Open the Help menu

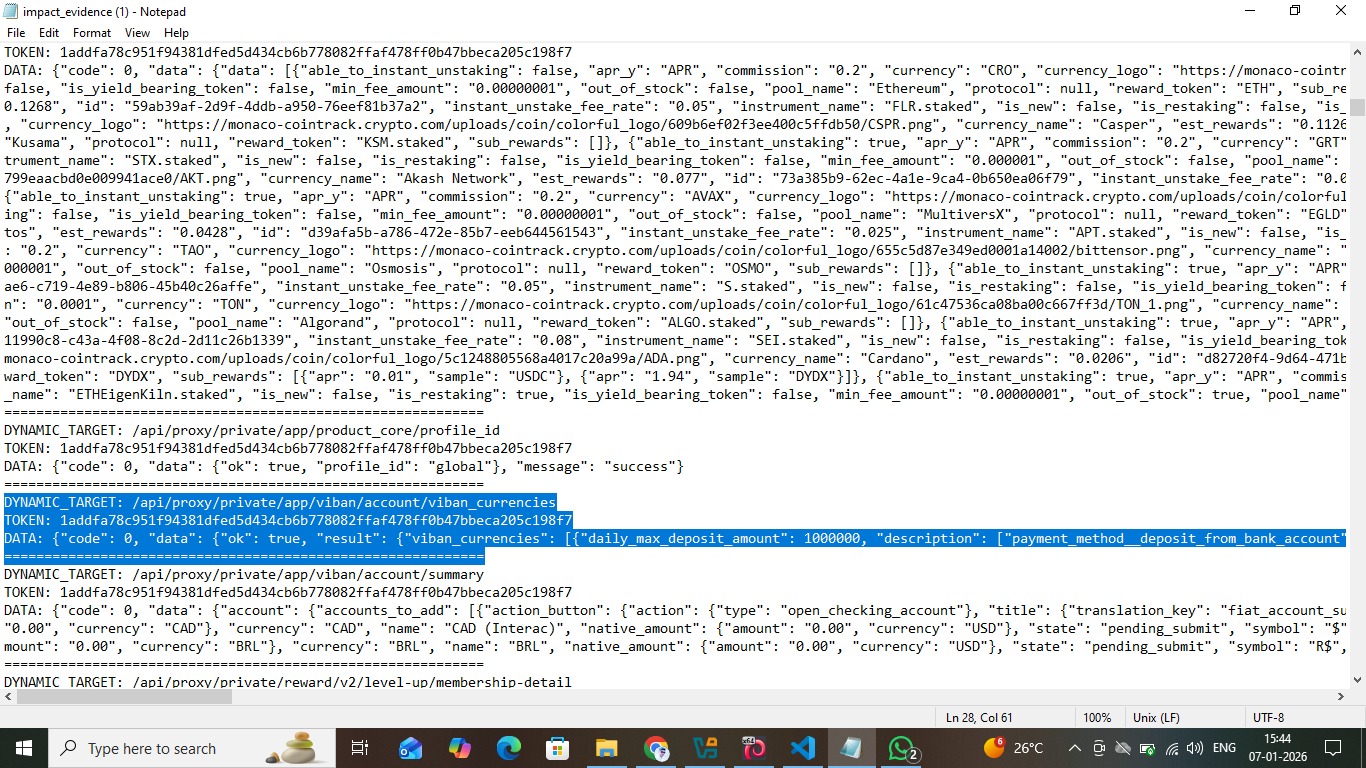tap(176, 33)
